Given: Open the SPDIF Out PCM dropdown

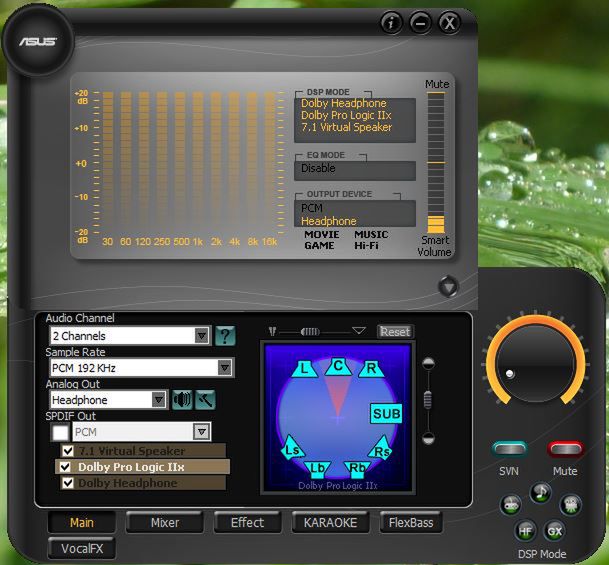Looking at the screenshot, I should pyautogui.click(x=202, y=432).
